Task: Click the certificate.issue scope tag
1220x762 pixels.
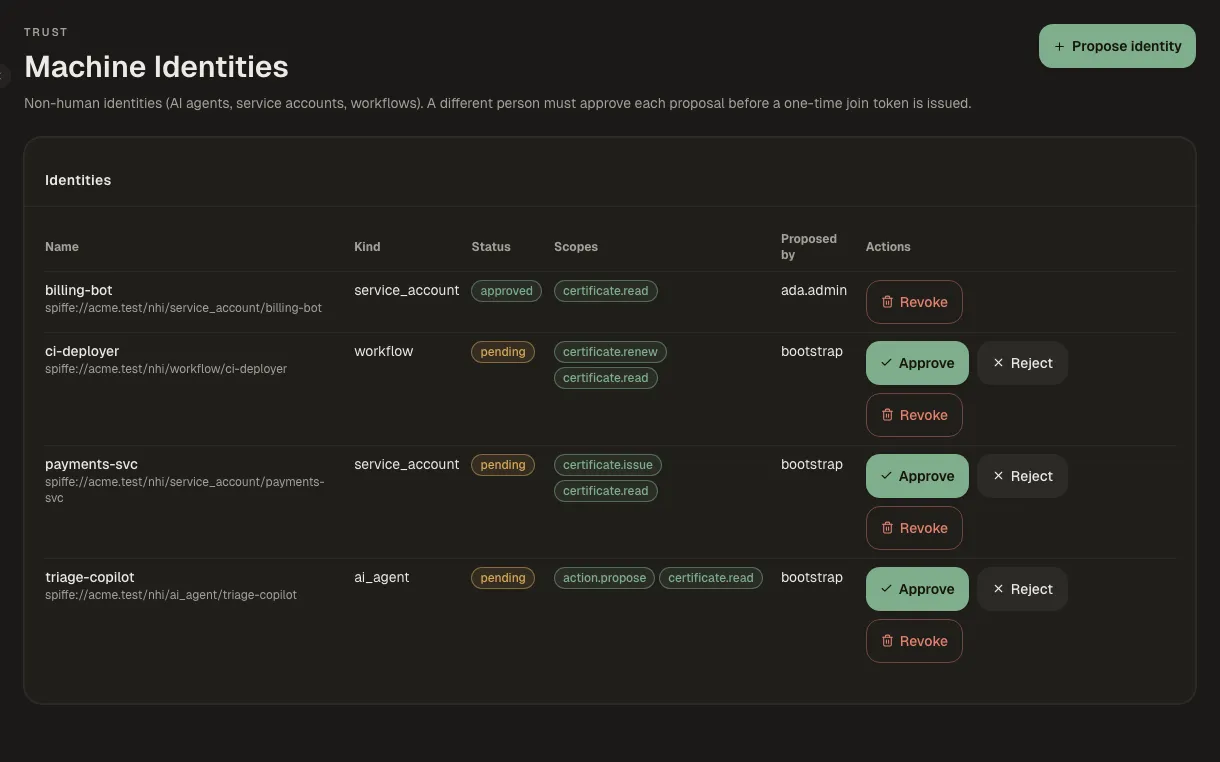Action: pos(608,465)
